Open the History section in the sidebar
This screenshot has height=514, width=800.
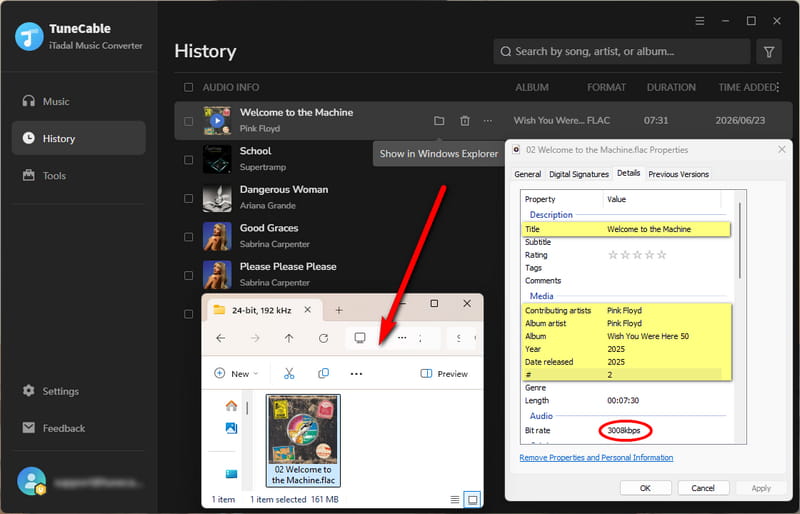79,138
